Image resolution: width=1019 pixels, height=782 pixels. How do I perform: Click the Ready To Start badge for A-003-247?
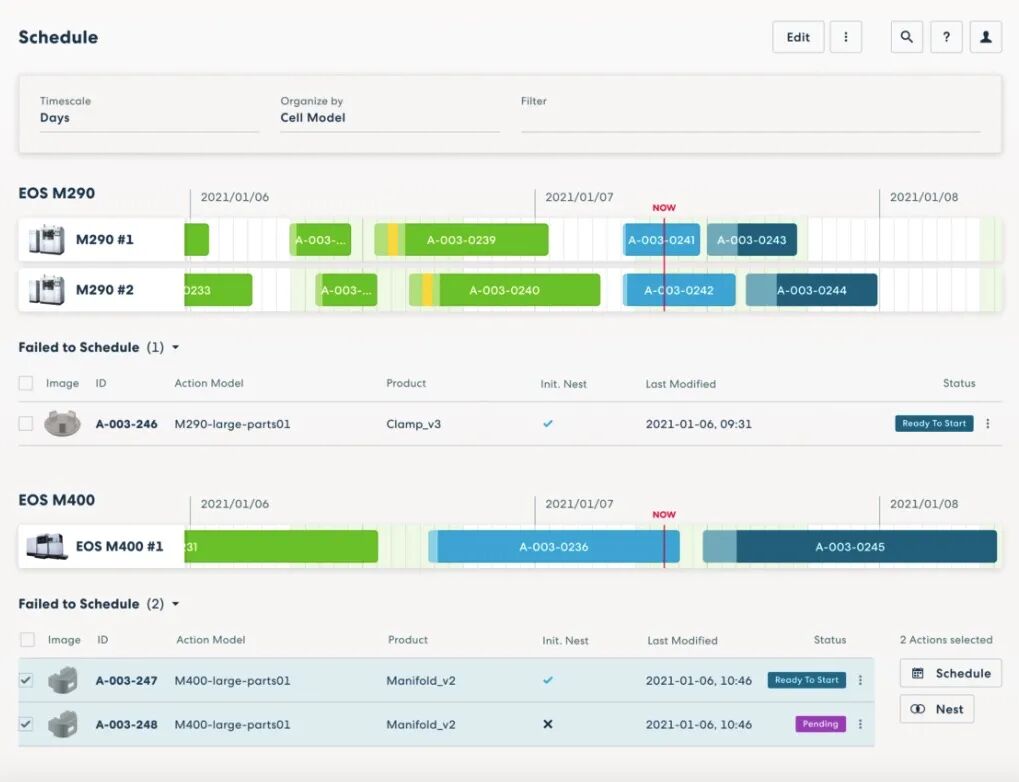[x=806, y=680]
